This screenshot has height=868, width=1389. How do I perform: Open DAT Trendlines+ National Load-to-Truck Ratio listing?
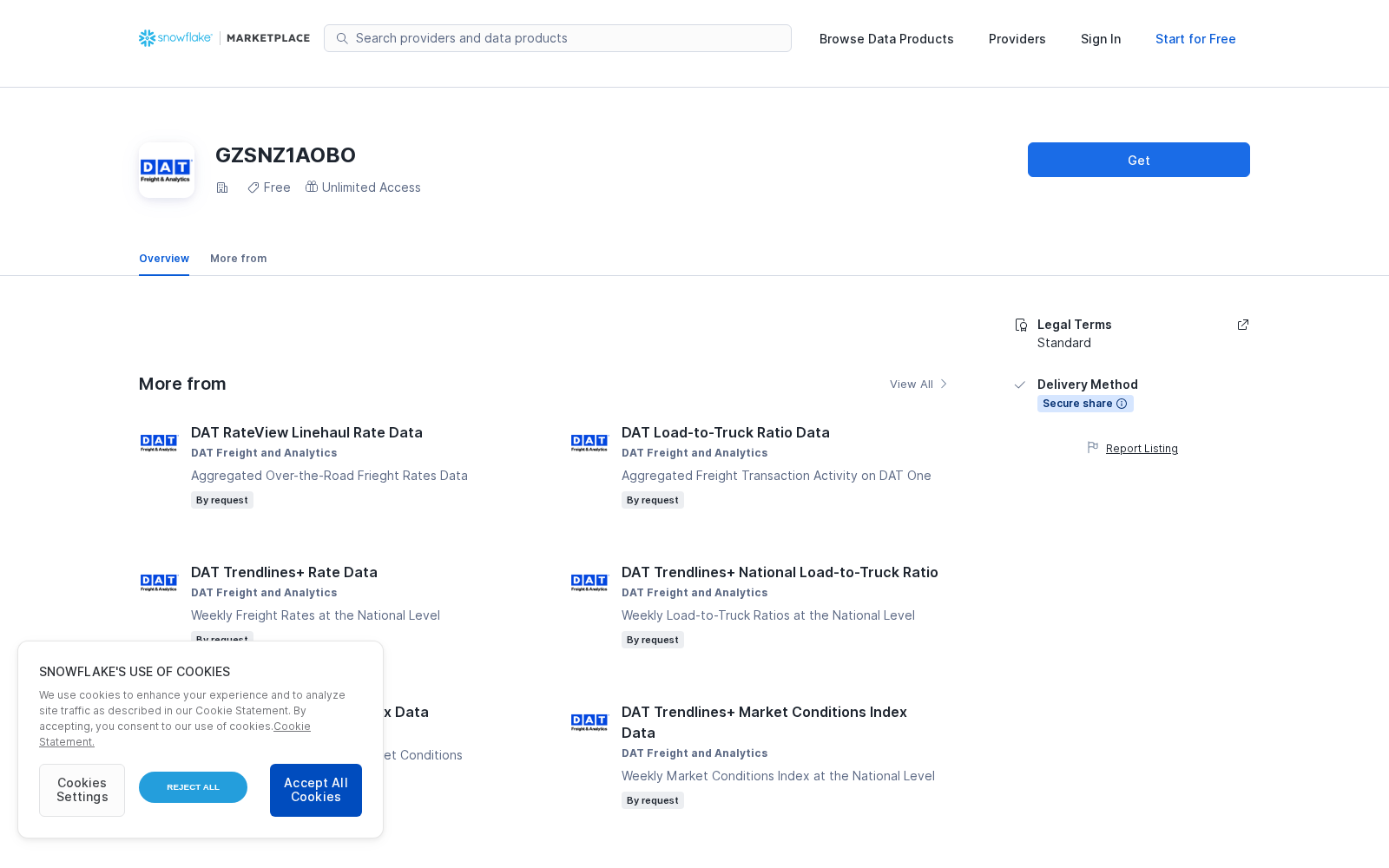pos(780,572)
